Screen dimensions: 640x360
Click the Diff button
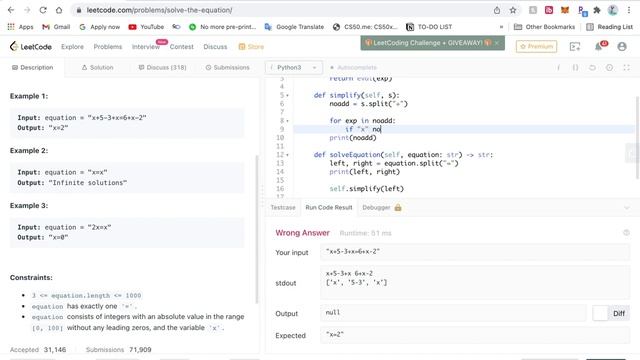(x=619, y=313)
